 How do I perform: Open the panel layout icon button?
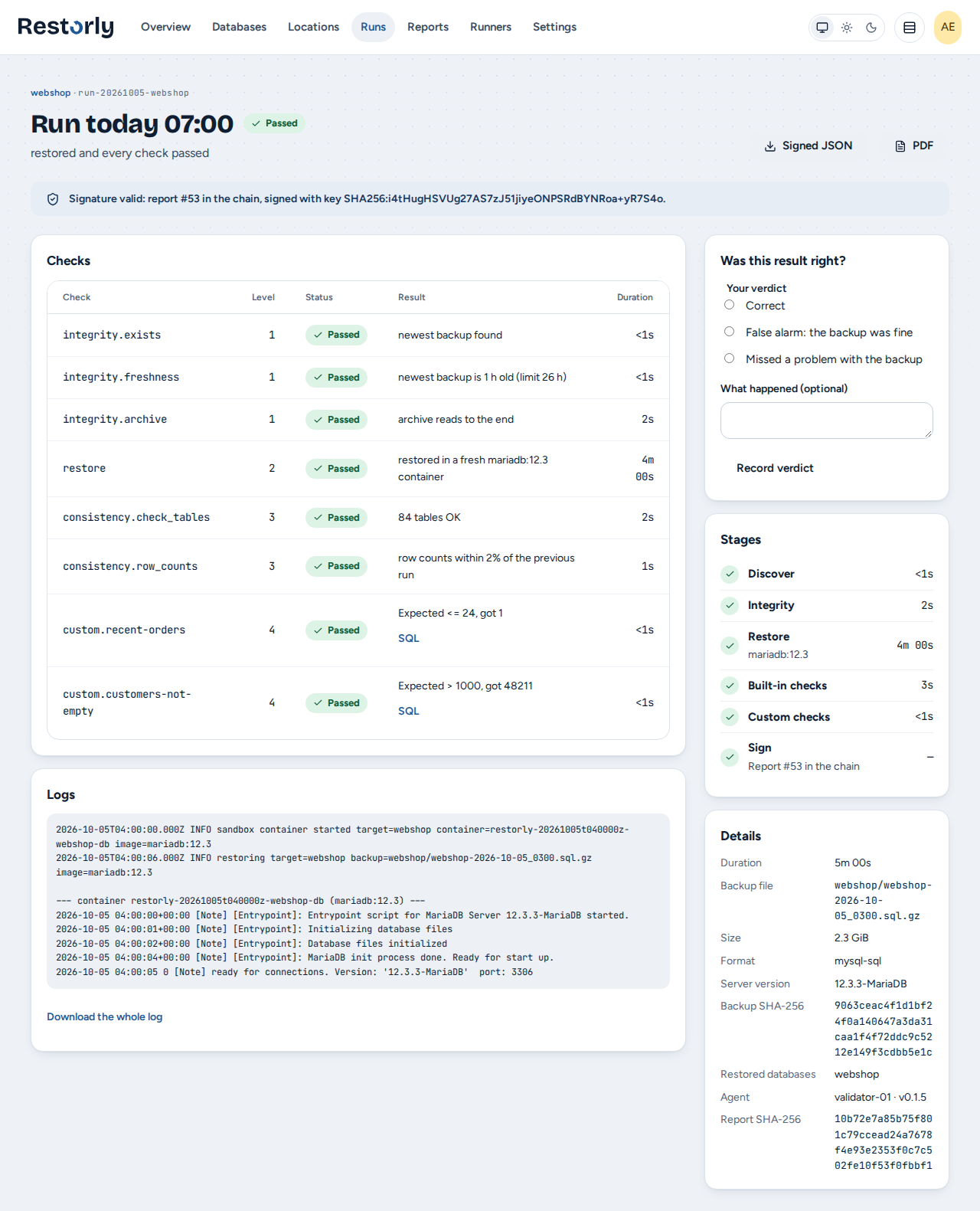[910, 28]
